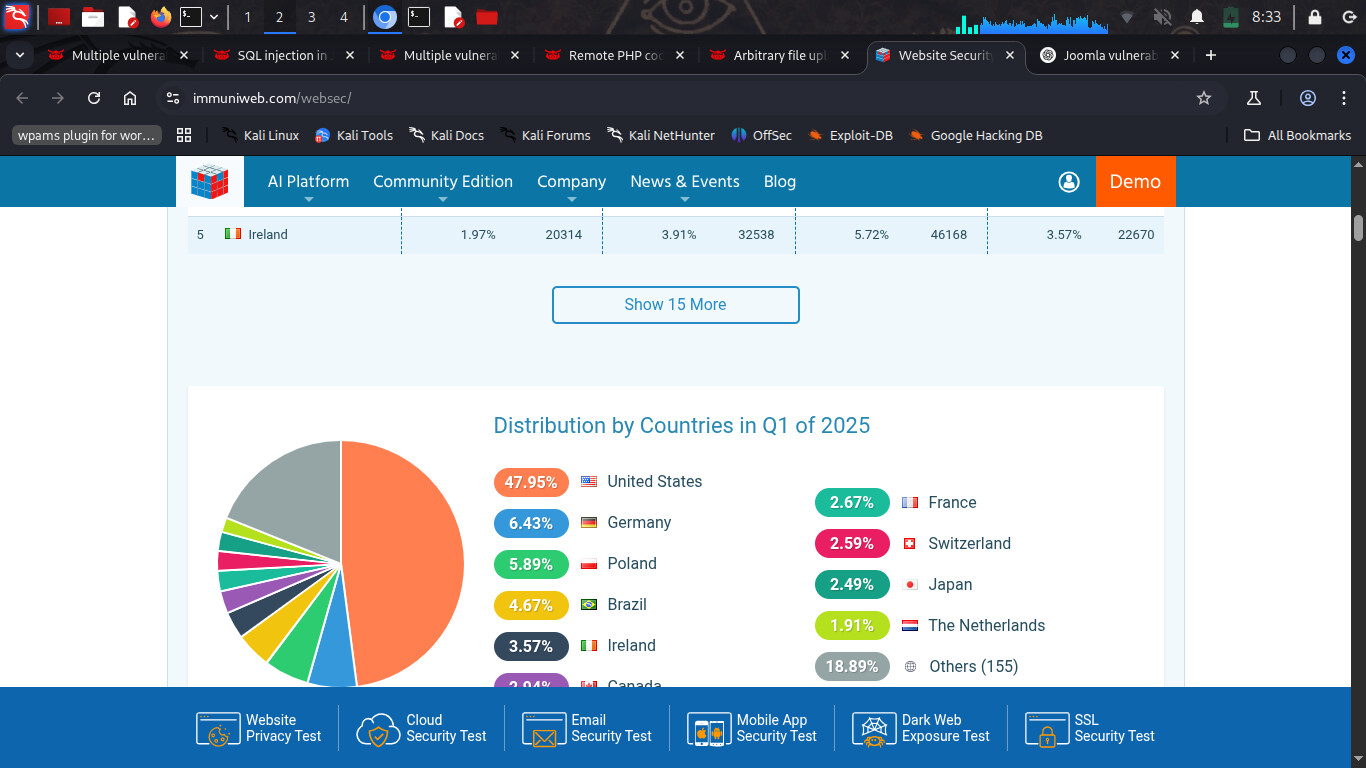This screenshot has height=768, width=1366.
Task: Open the Chromium browser taskbar icon
Action: coord(385,17)
